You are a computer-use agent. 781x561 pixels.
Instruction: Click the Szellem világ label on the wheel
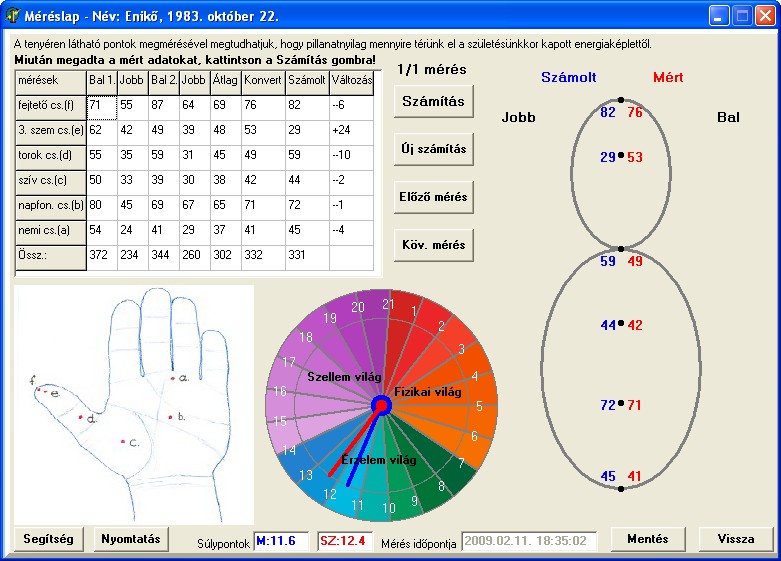click(344, 377)
